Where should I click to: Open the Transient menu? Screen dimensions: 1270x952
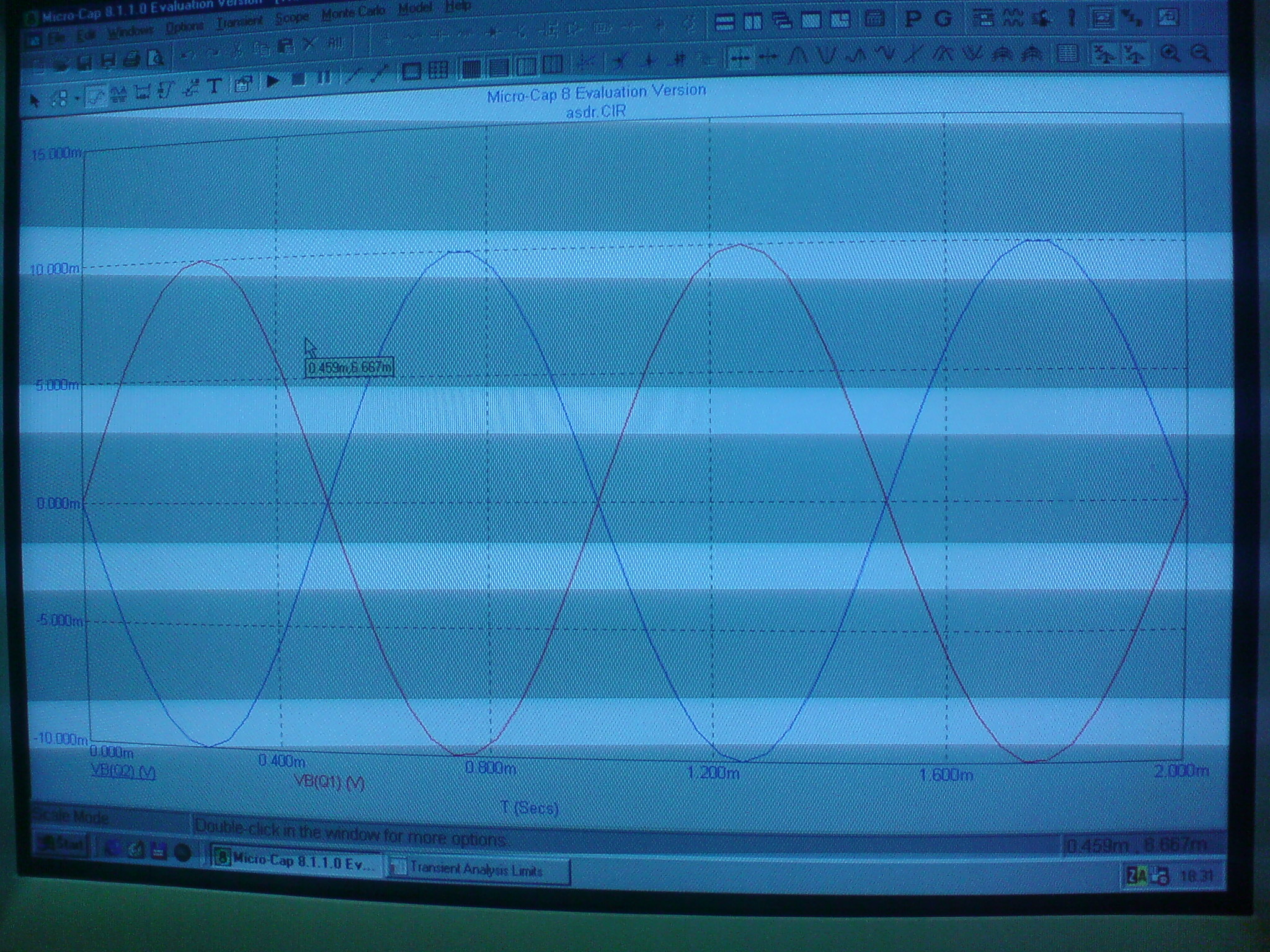pos(239,22)
